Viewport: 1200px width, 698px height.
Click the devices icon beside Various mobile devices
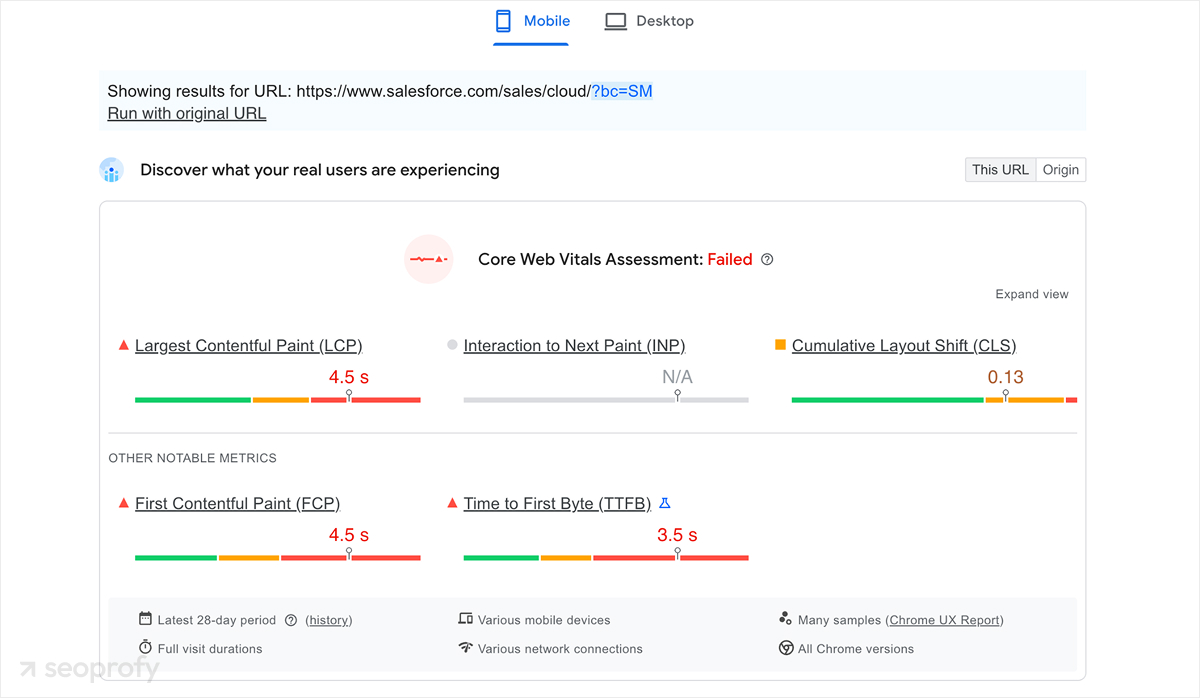click(x=465, y=619)
